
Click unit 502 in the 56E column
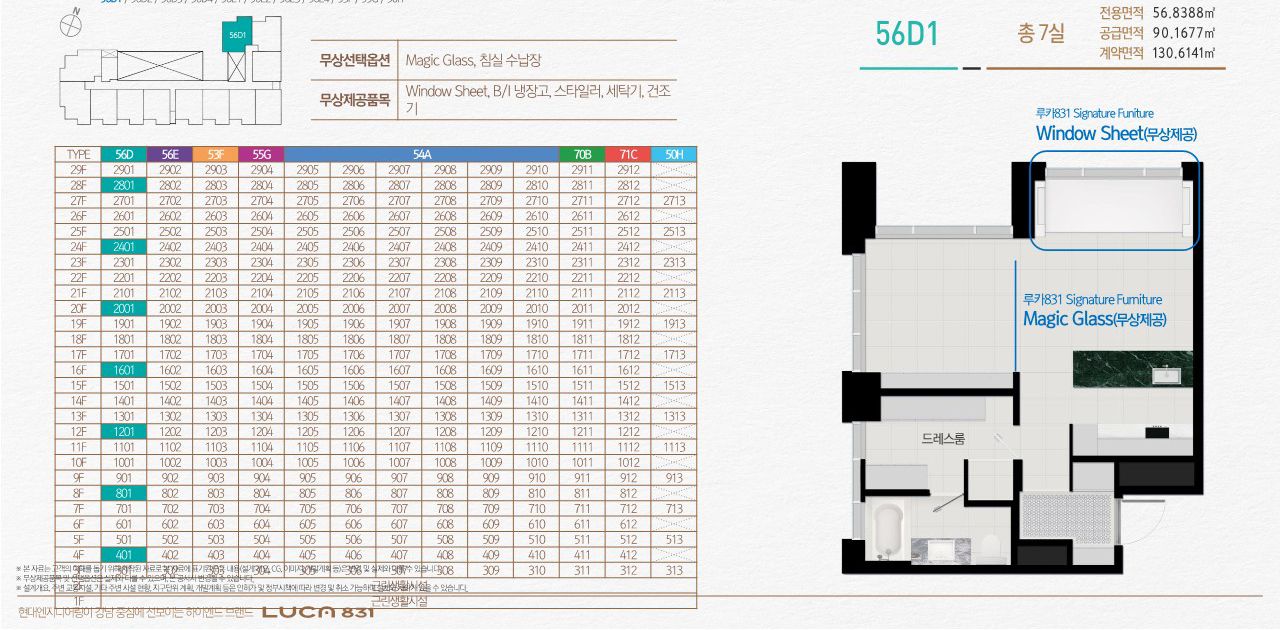tap(170, 539)
